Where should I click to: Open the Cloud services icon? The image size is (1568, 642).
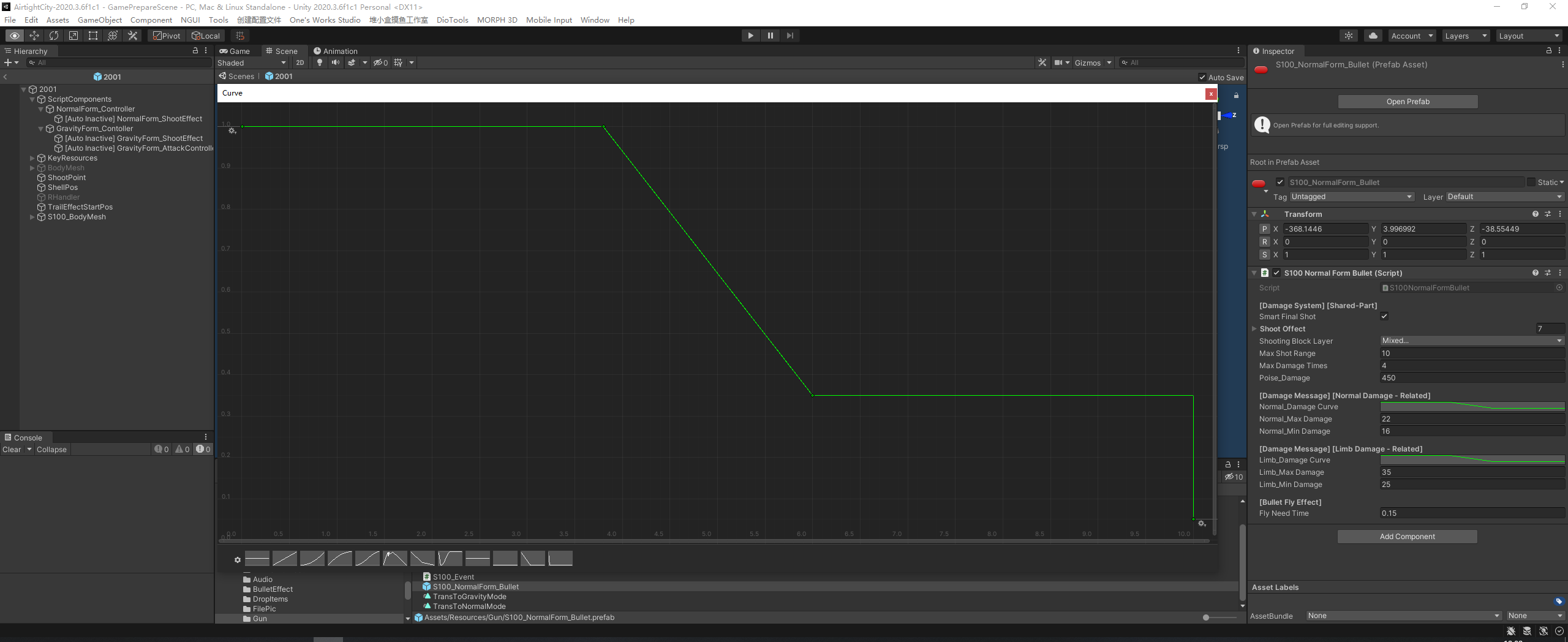[1373, 36]
